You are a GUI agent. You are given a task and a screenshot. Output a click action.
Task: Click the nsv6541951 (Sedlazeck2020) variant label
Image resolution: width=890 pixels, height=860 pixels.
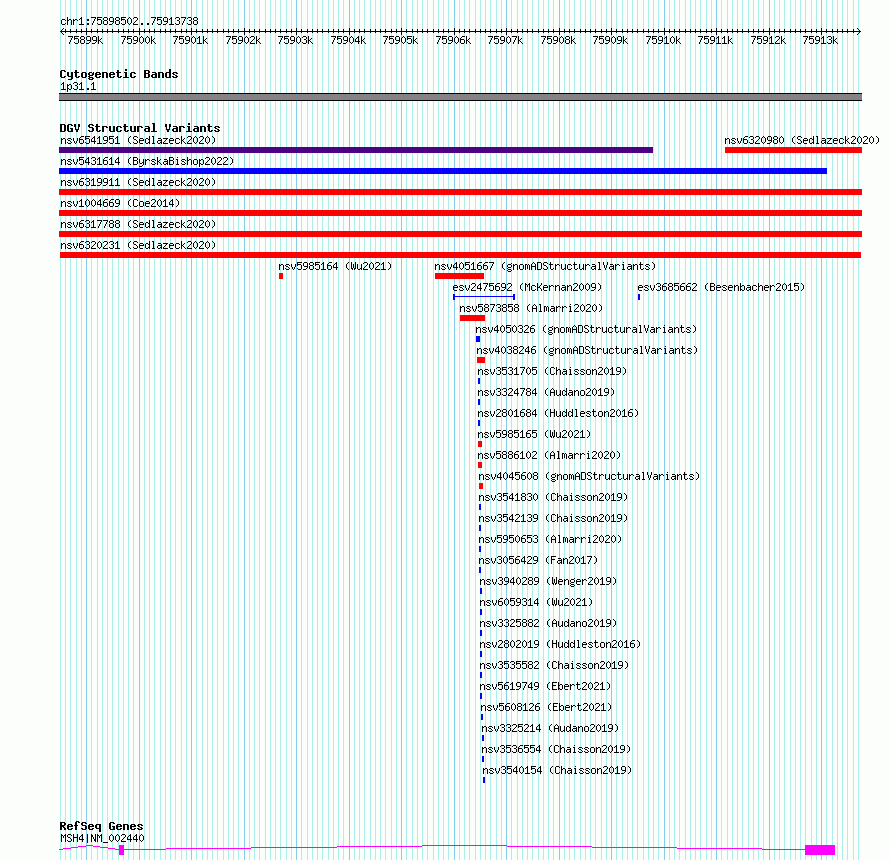tap(138, 140)
